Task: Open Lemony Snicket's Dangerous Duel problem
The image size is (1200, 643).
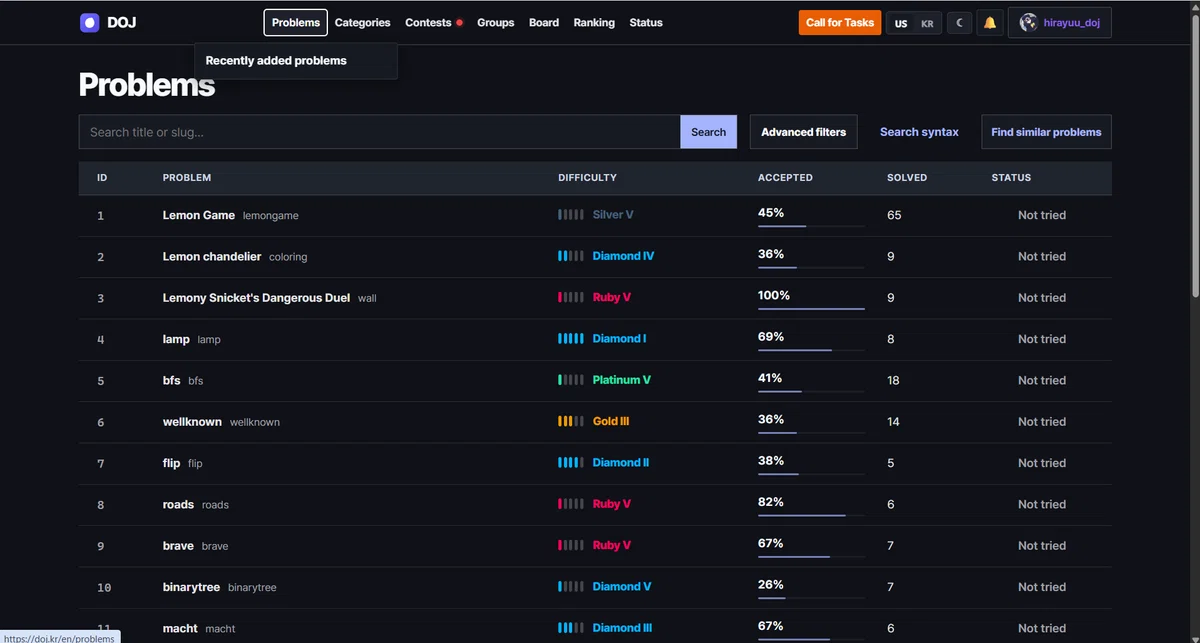Action: click(256, 298)
